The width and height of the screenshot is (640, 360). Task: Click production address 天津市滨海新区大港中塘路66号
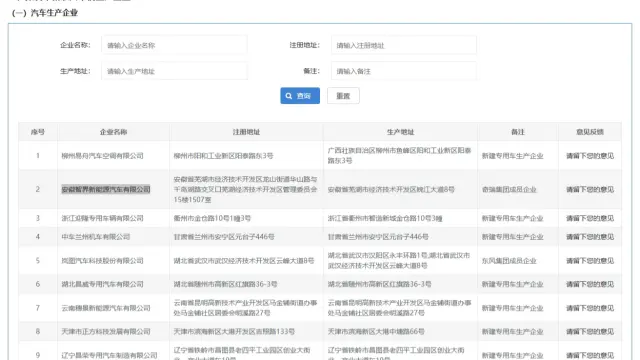376,331
